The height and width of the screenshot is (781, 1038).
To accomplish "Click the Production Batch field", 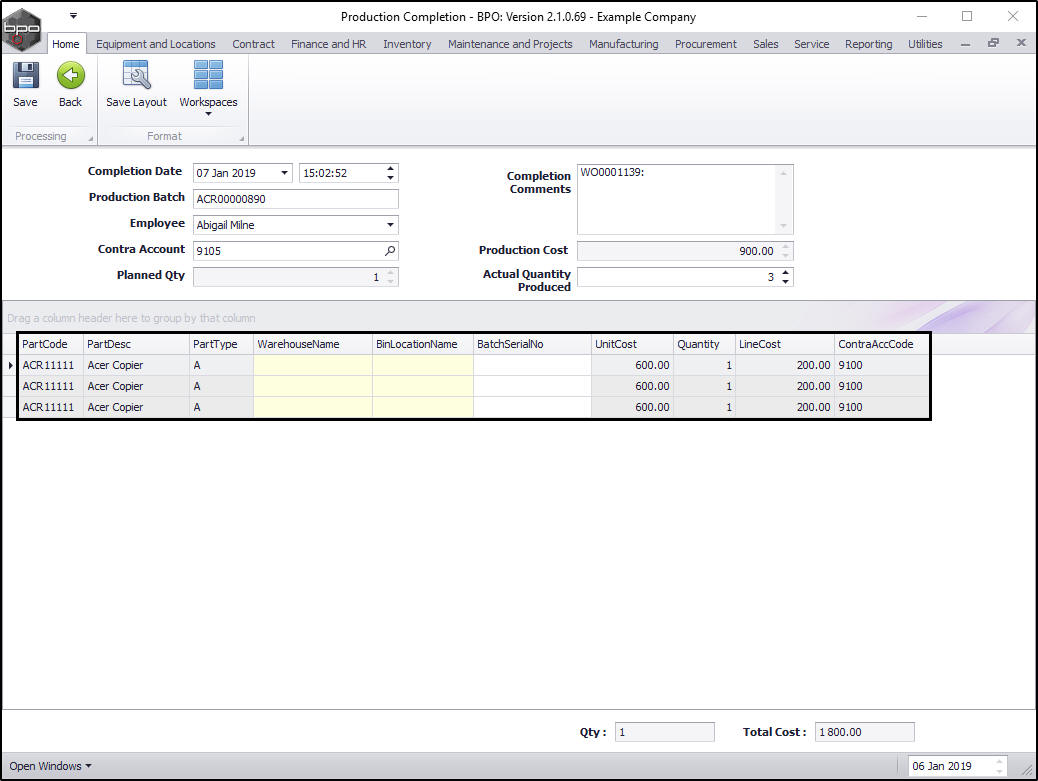I will point(295,199).
